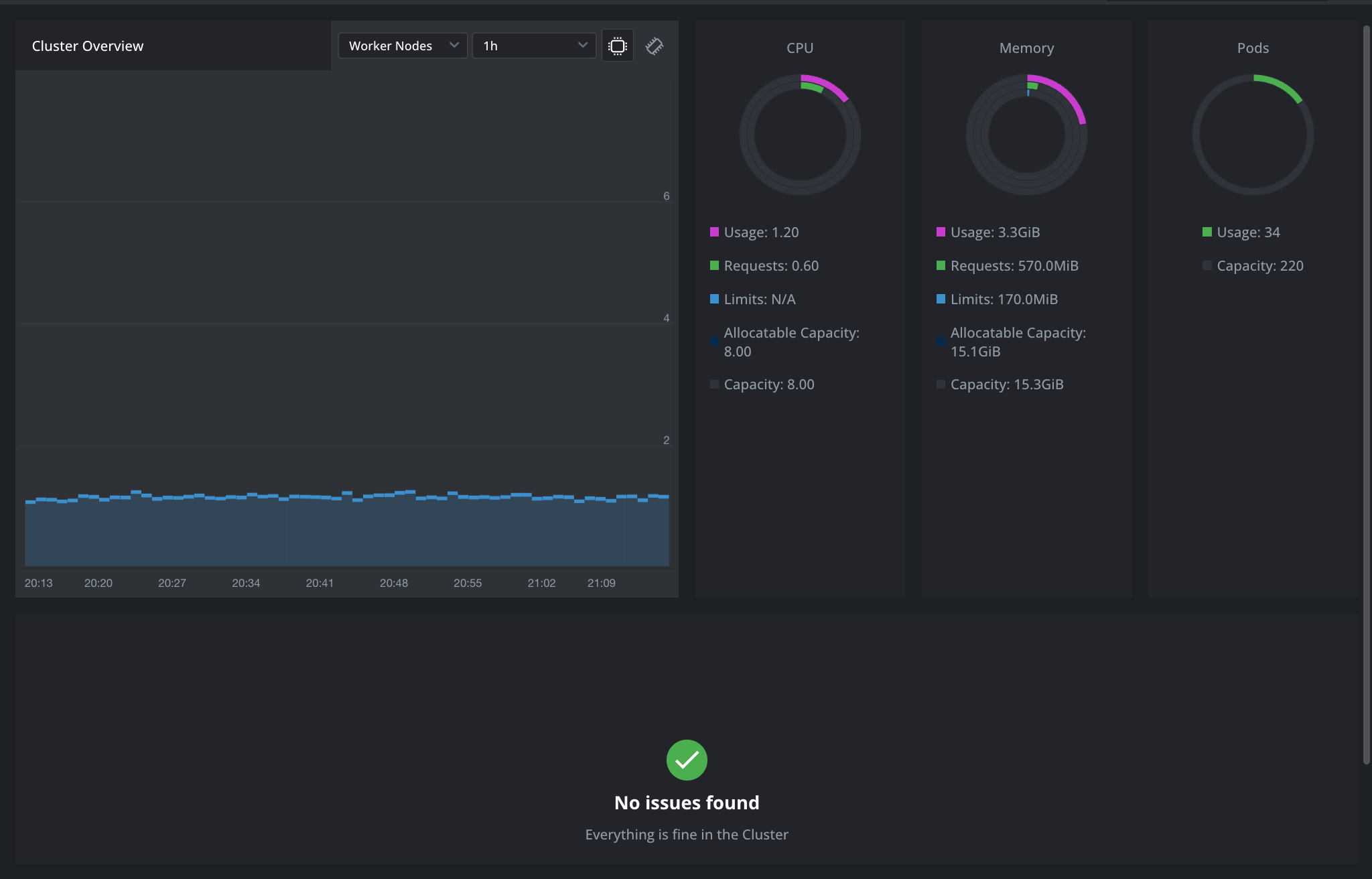Image resolution: width=1372 pixels, height=879 pixels.
Task: Select Memory 'Allocatable Capacity: 15.1GiB' text
Action: tap(1018, 342)
